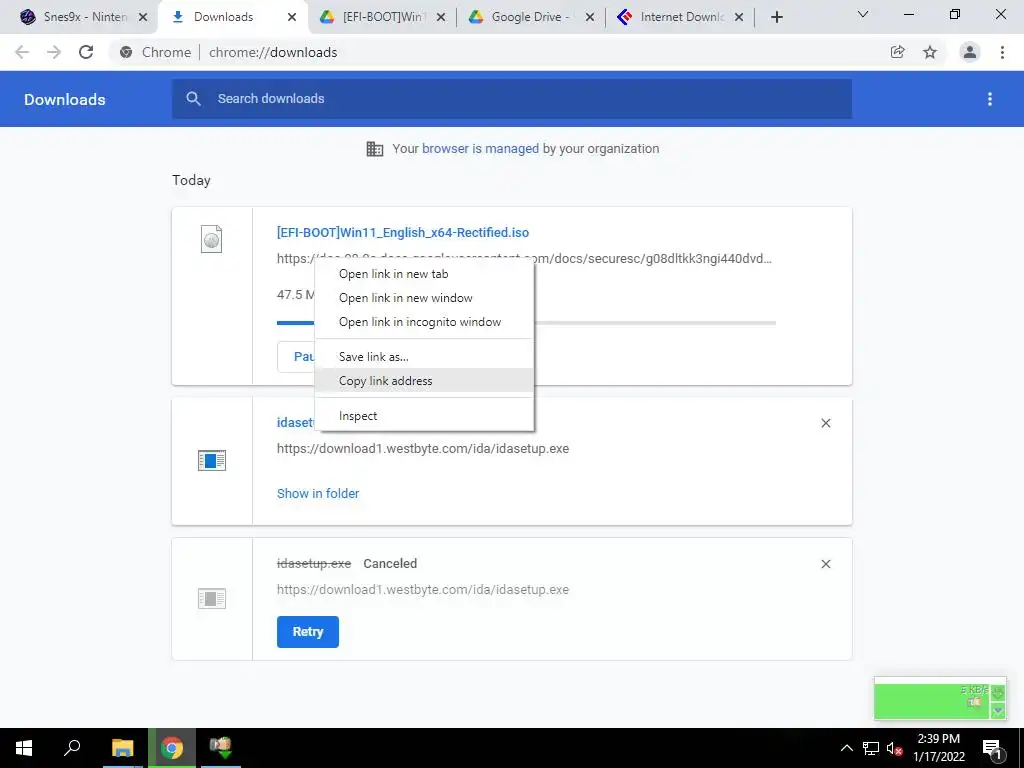Viewport: 1024px width, 768px height.
Task: Share this page icon
Action: click(898, 52)
